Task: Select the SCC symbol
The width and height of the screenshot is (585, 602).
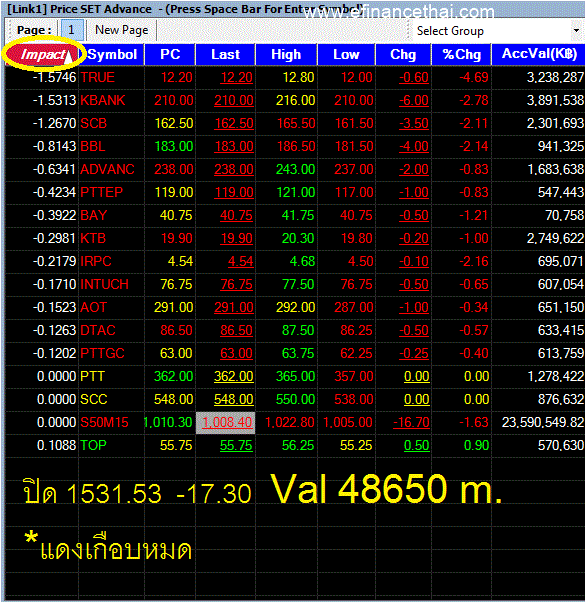Action: 94,400
